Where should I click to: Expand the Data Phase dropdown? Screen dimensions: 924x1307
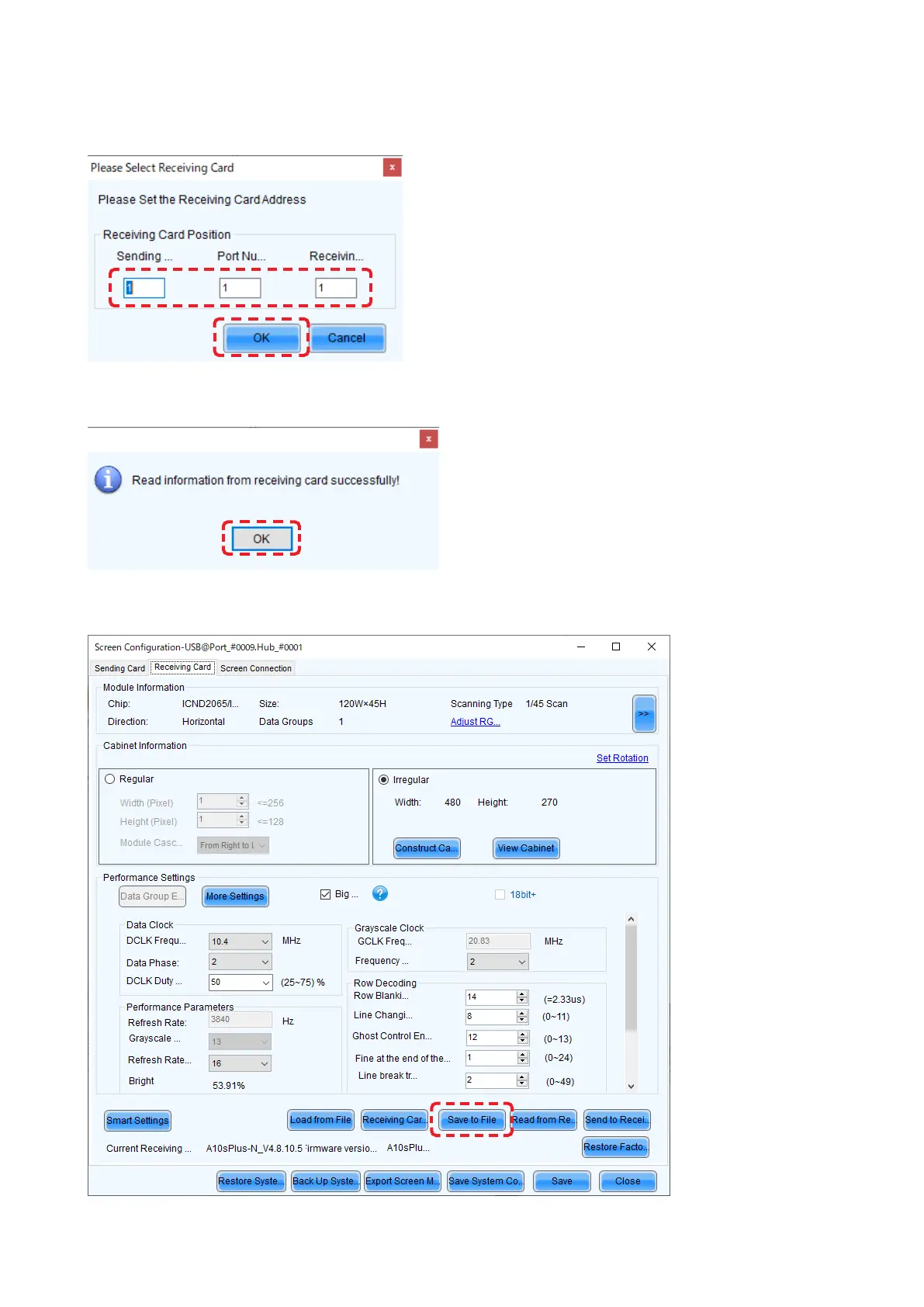265,962
